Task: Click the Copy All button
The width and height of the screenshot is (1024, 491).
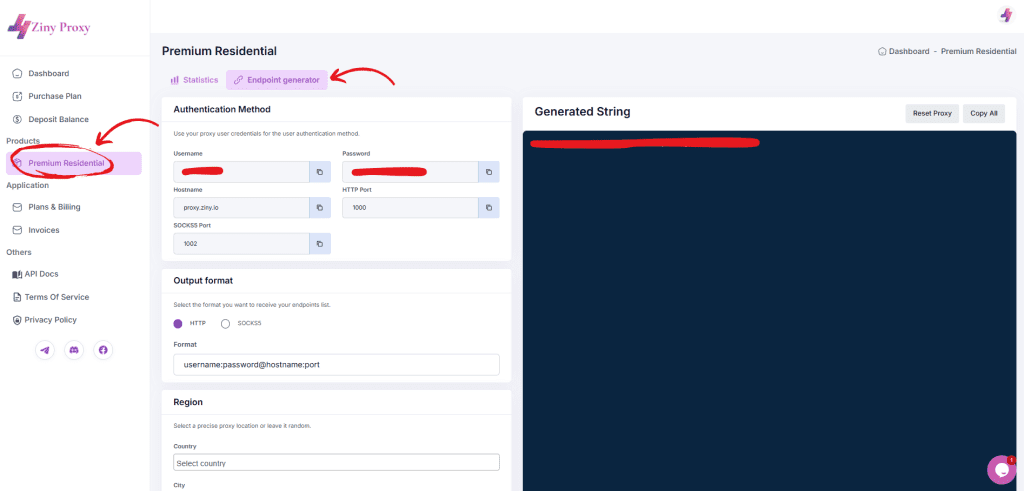Action: pyautogui.click(x=984, y=113)
